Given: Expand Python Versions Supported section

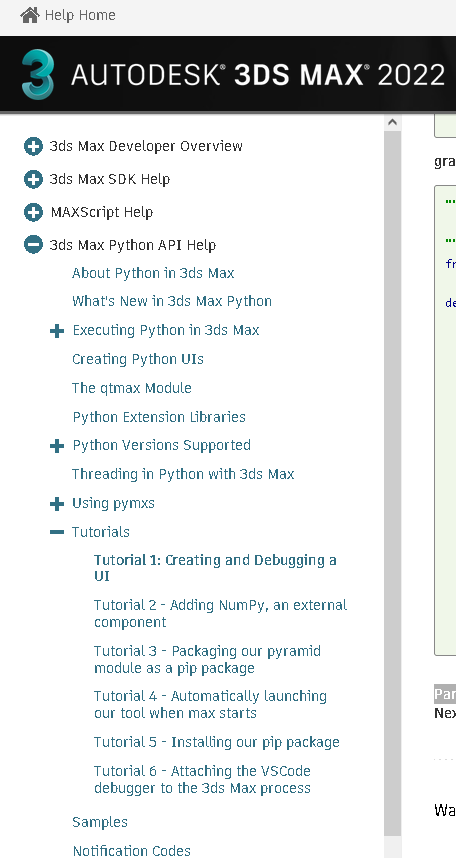Looking at the screenshot, I should (57, 446).
